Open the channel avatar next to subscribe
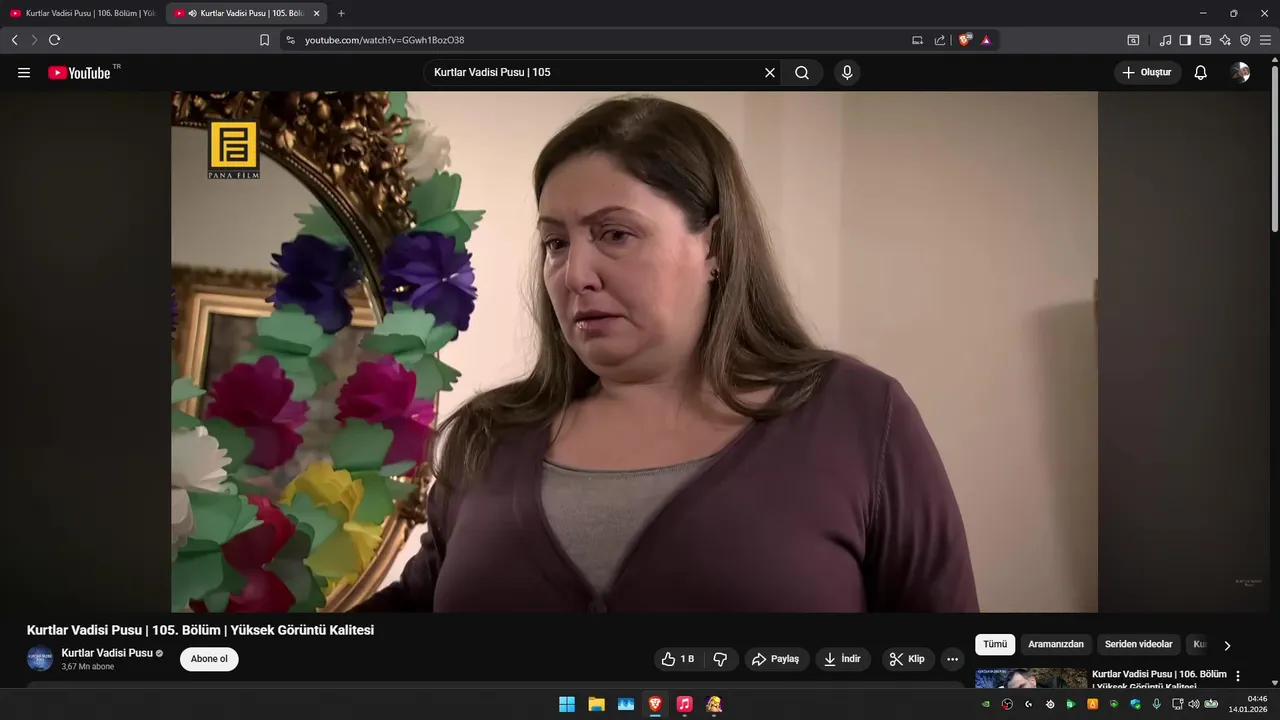The height and width of the screenshot is (720, 1280). [x=40, y=659]
